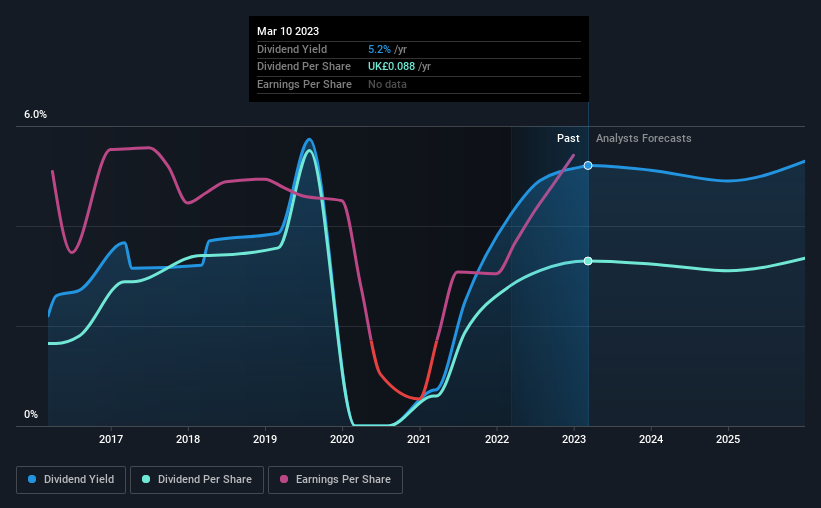Click the teal Dividend Per Share legend dot
Screen dimensions: 821x508
click(146, 479)
